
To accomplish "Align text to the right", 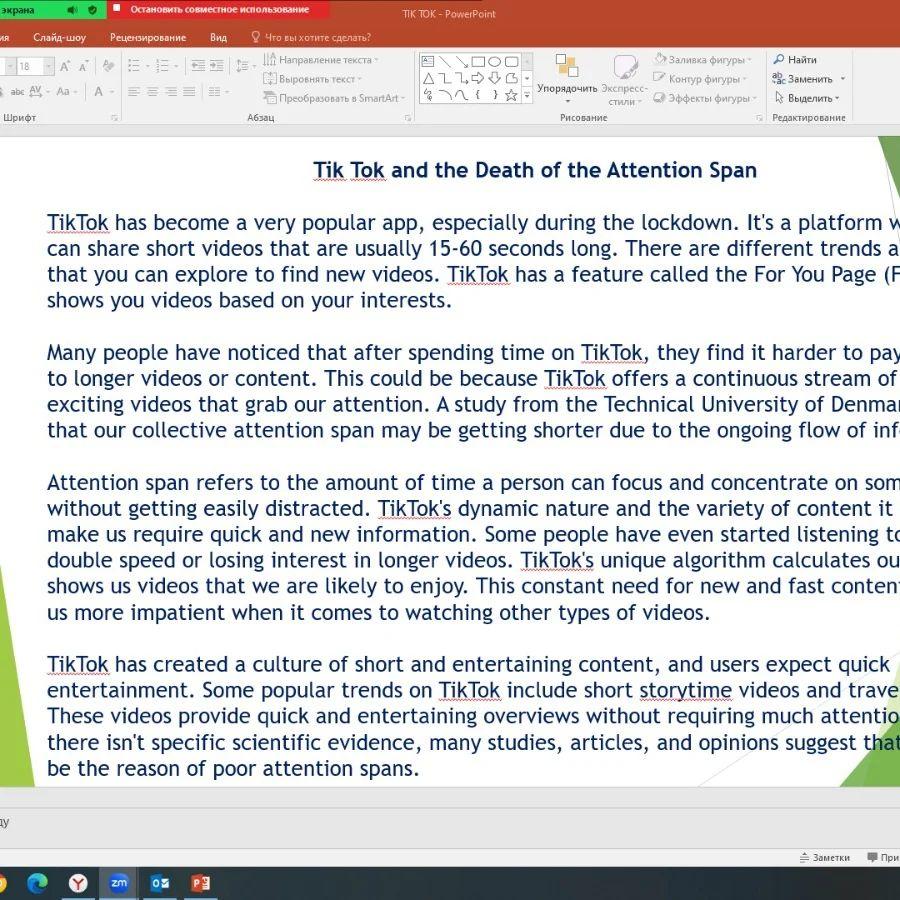I will click(x=170, y=92).
